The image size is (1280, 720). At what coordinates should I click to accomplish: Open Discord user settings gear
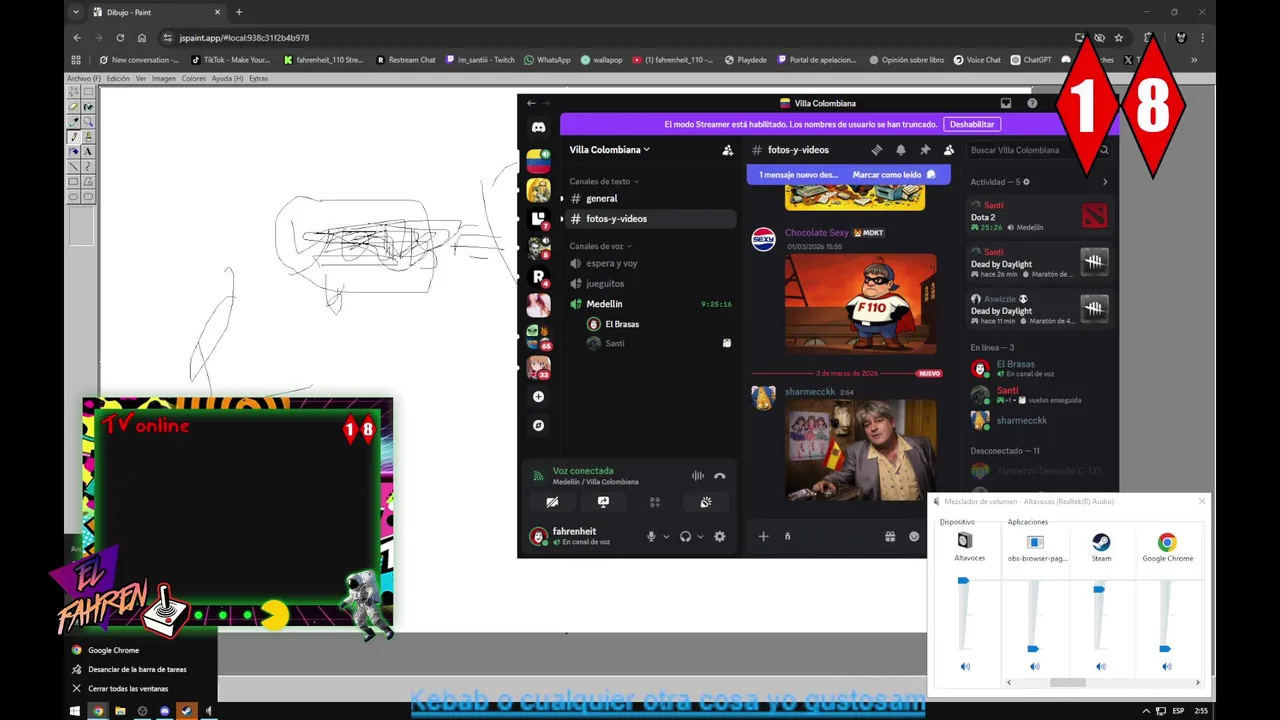719,536
